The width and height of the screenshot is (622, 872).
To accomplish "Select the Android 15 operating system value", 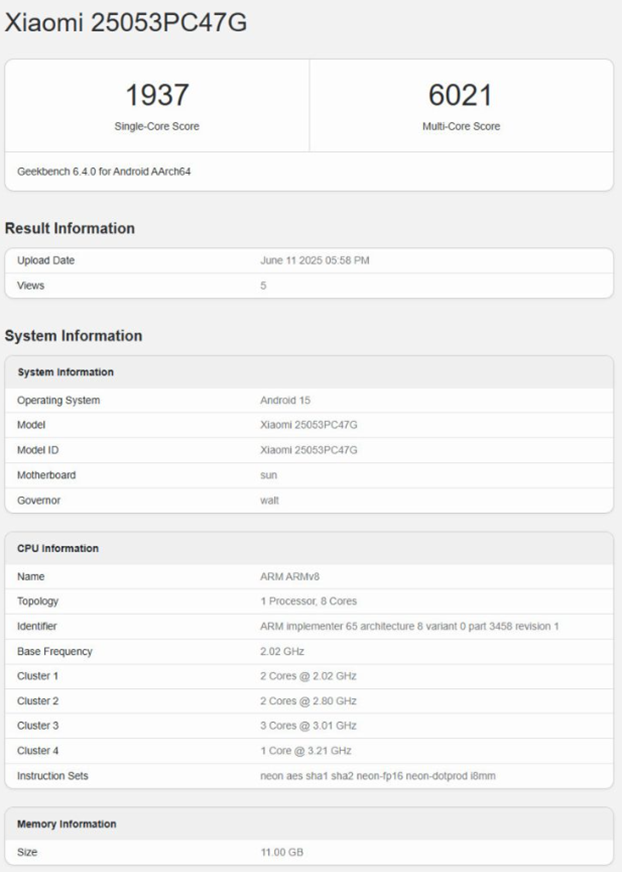I will click(287, 401).
